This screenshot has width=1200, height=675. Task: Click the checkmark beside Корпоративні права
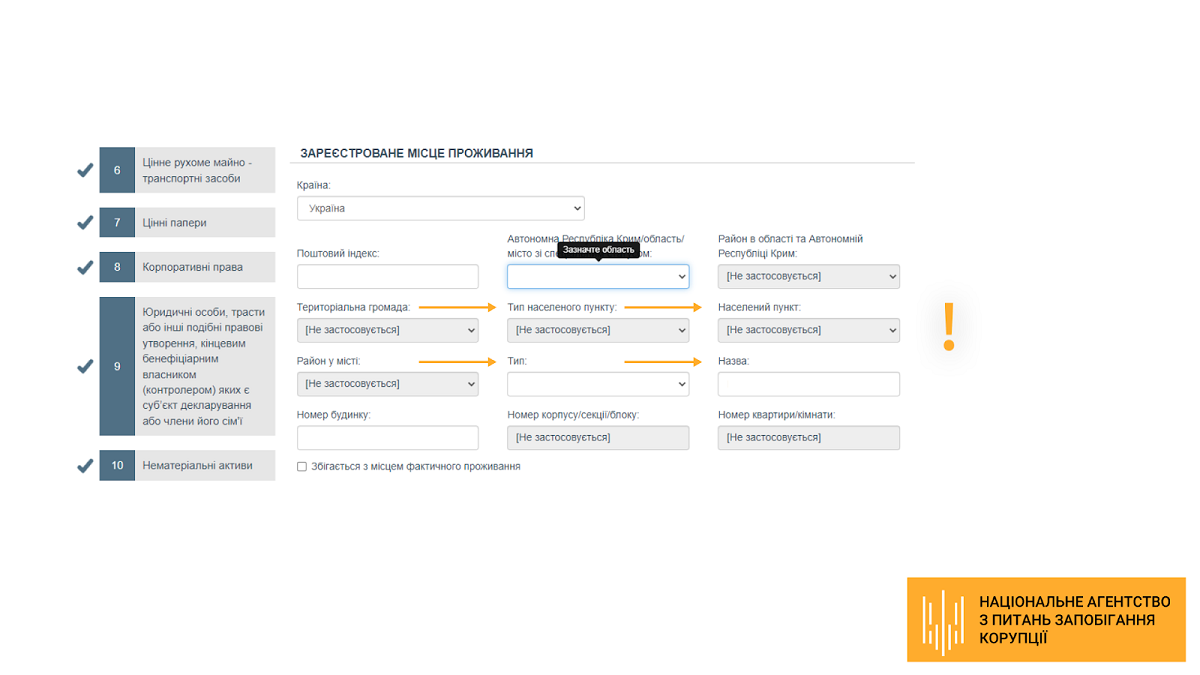tap(86, 267)
